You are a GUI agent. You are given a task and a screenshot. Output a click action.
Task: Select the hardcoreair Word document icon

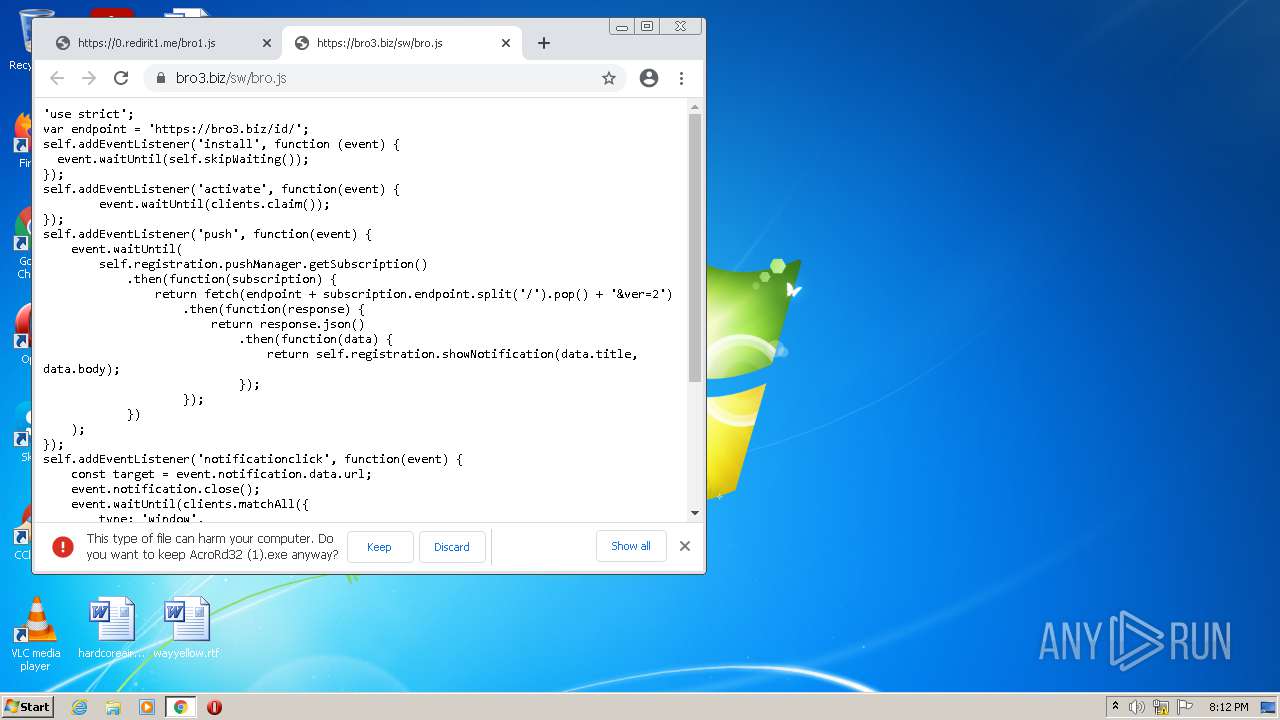coord(111,628)
